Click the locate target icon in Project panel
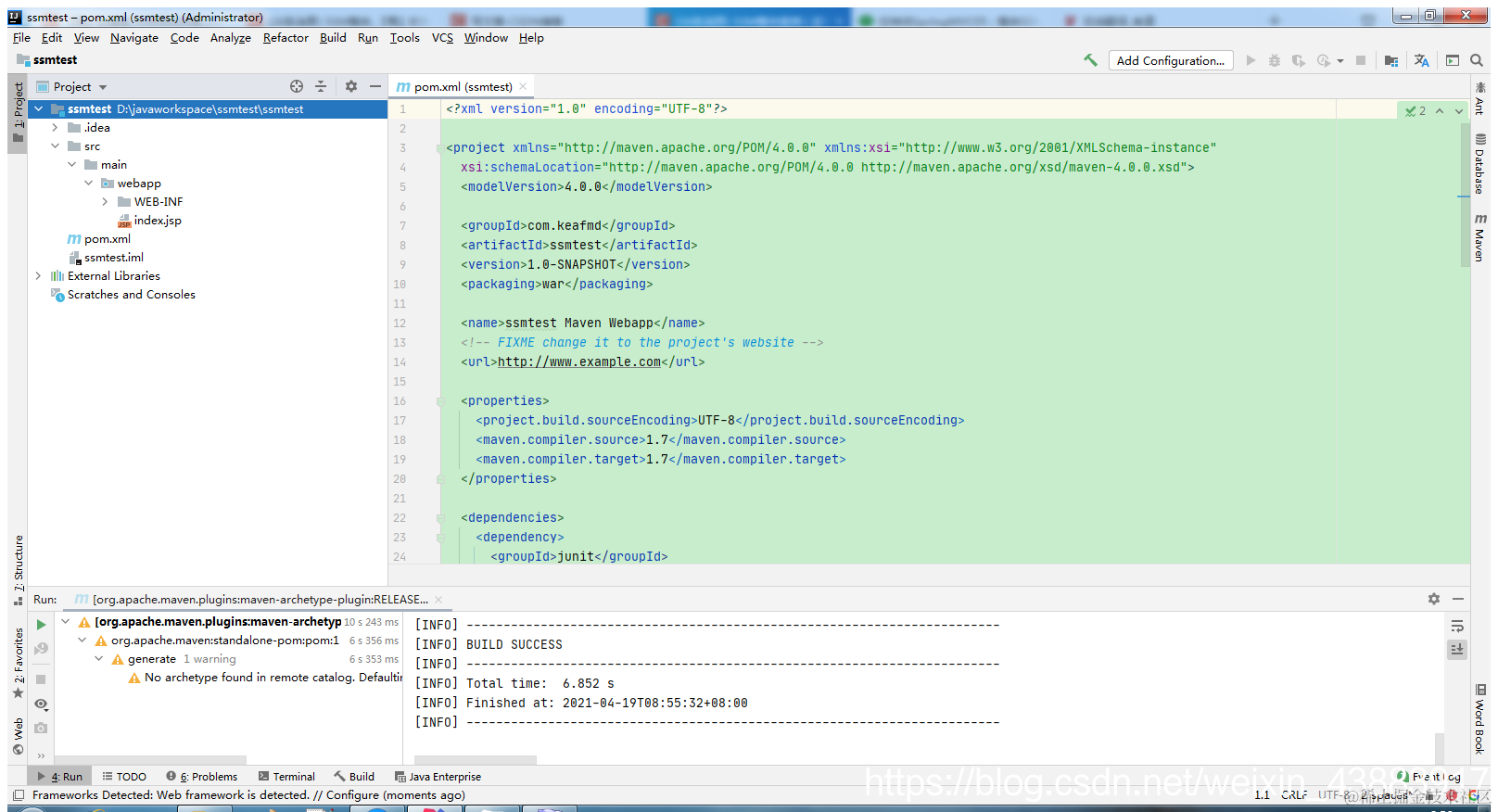The image size is (1498, 812). point(297,86)
